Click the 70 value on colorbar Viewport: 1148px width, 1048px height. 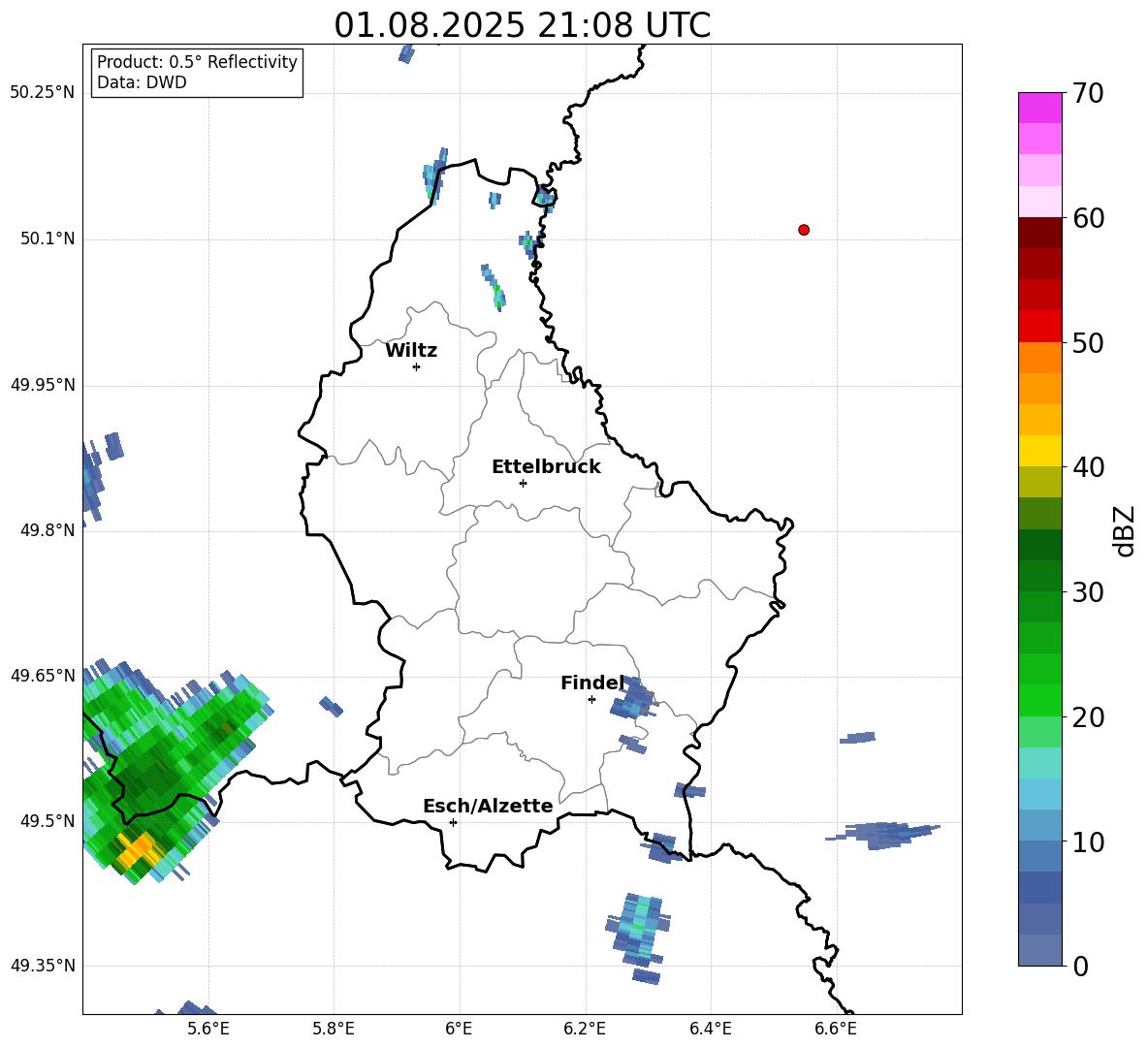(1088, 93)
